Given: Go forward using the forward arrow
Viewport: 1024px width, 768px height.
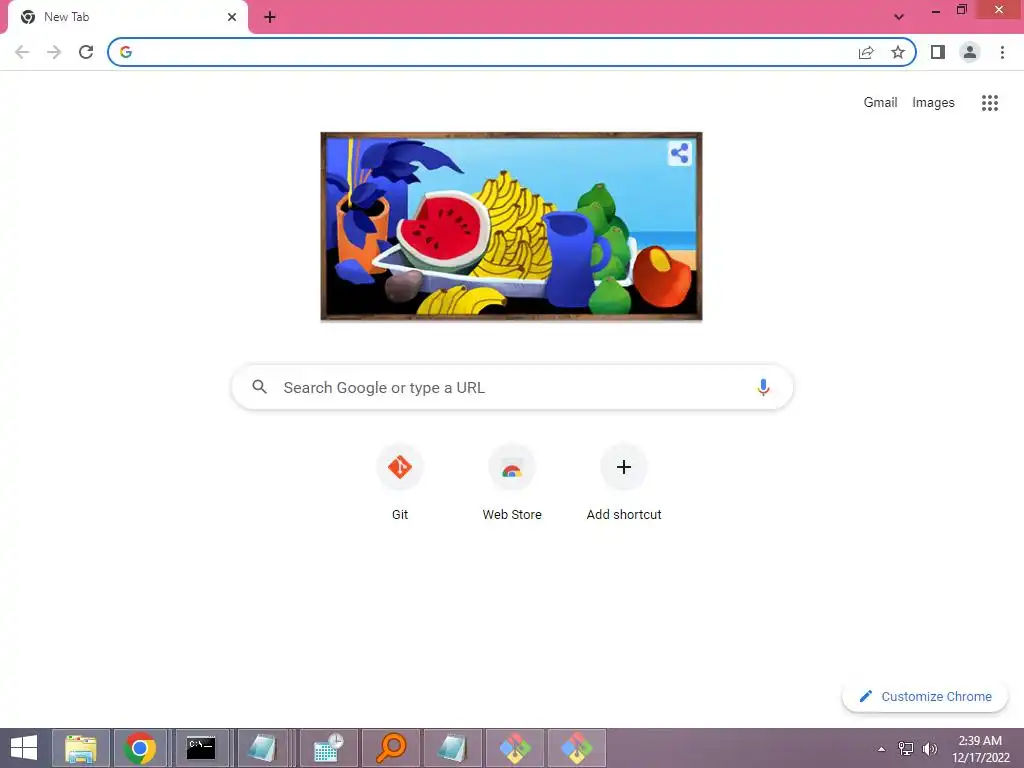Looking at the screenshot, I should click(54, 52).
